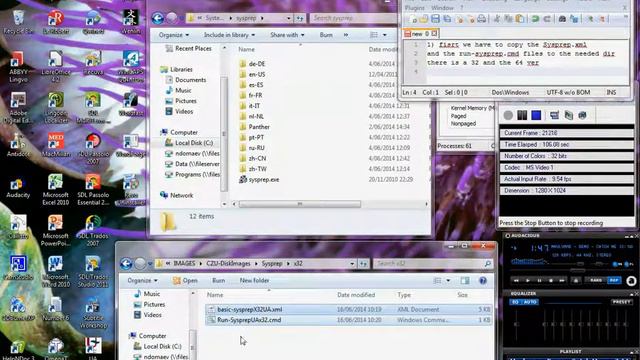Viewport: 640px width, 360px height.
Task: Select the SDL Trados 2007 desktop icon
Action: pyautogui.click(x=93, y=231)
